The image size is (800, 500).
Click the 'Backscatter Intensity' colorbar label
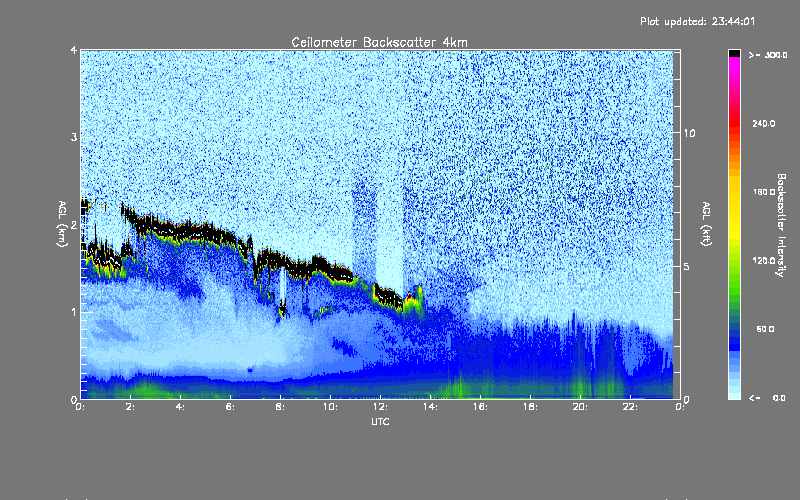pyautogui.click(x=781, y=225)
